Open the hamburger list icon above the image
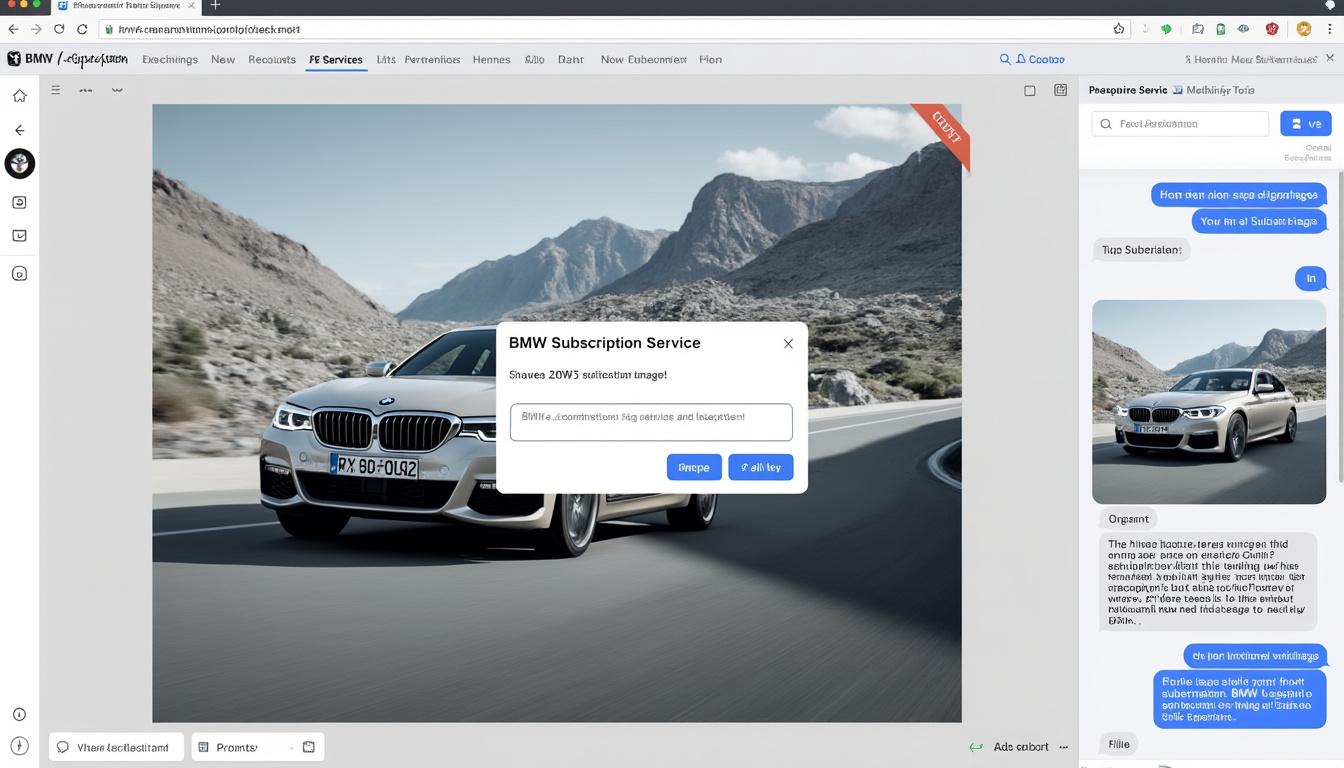 56,90
